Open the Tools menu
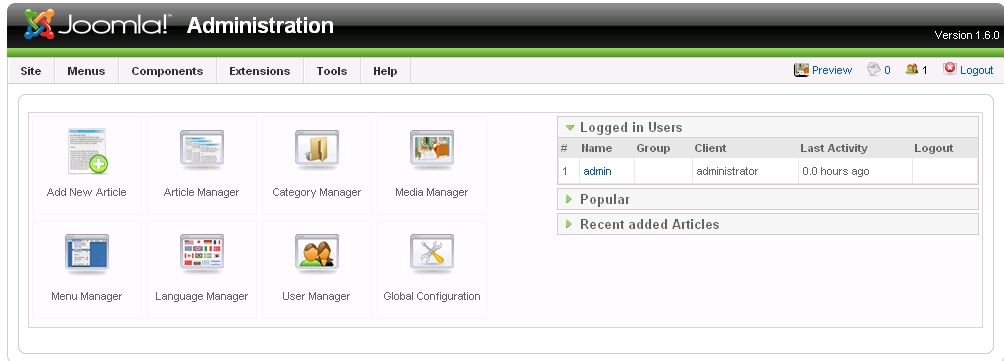The width and height of the screenshot is (1004, 361). (x=332, y=71)
